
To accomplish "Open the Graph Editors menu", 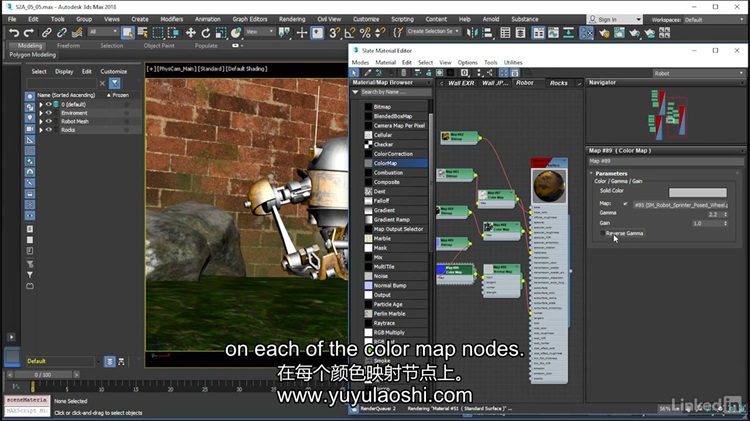I will (x=250, y=19).
